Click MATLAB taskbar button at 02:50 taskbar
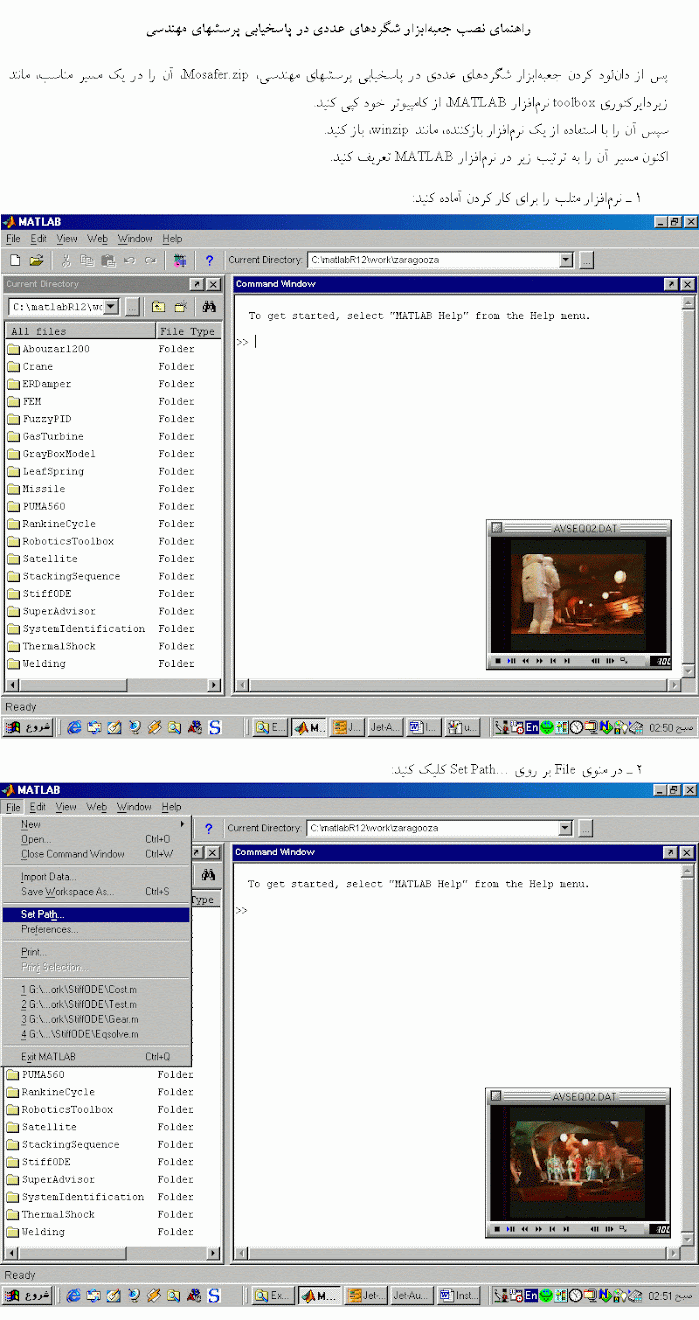The width and height of the screenshot is (699, 1320). pos(309,728)
